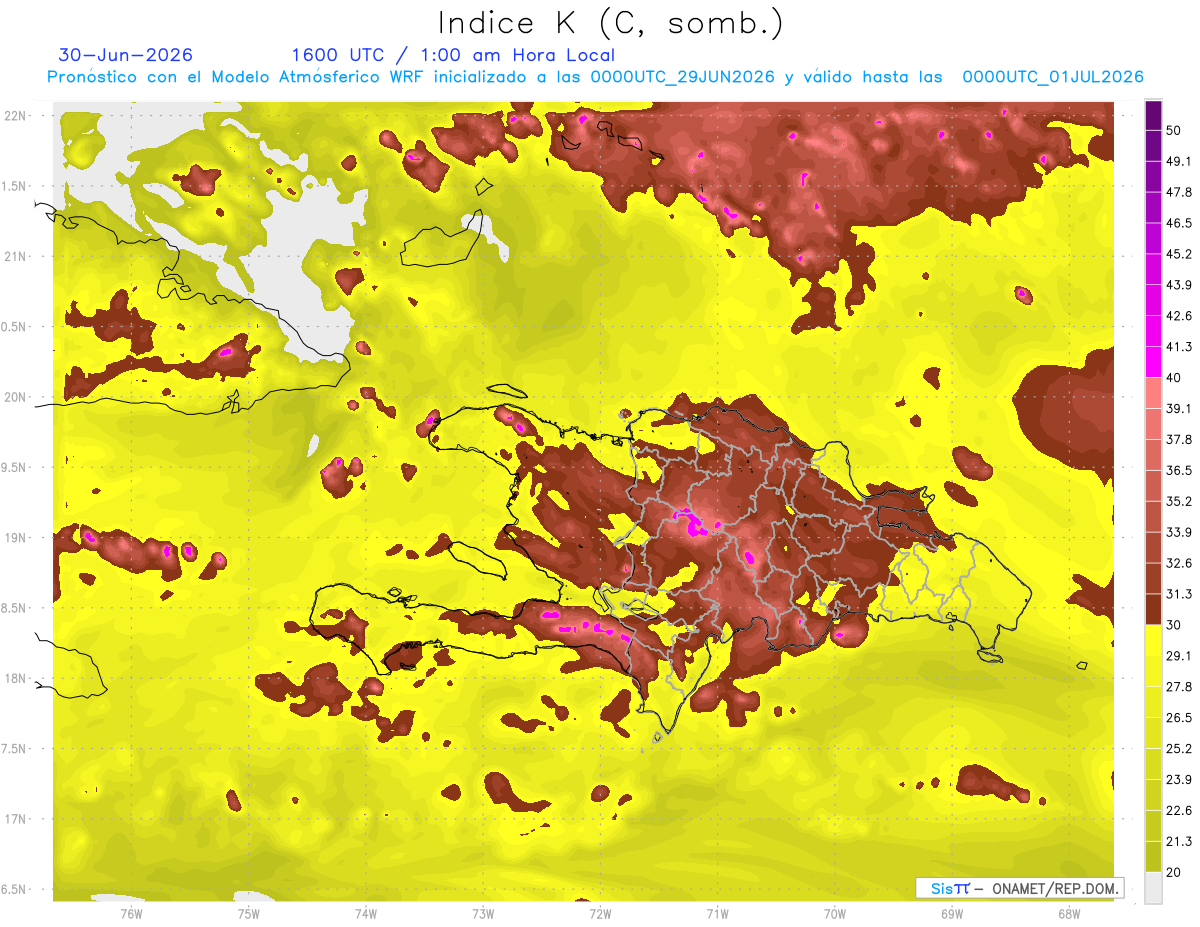Screen dimensions: 1200x927
Task: Click the 'SisTT - ONAMET/REP.DOM.' credit box
Action: click(x=1019, y=888)
